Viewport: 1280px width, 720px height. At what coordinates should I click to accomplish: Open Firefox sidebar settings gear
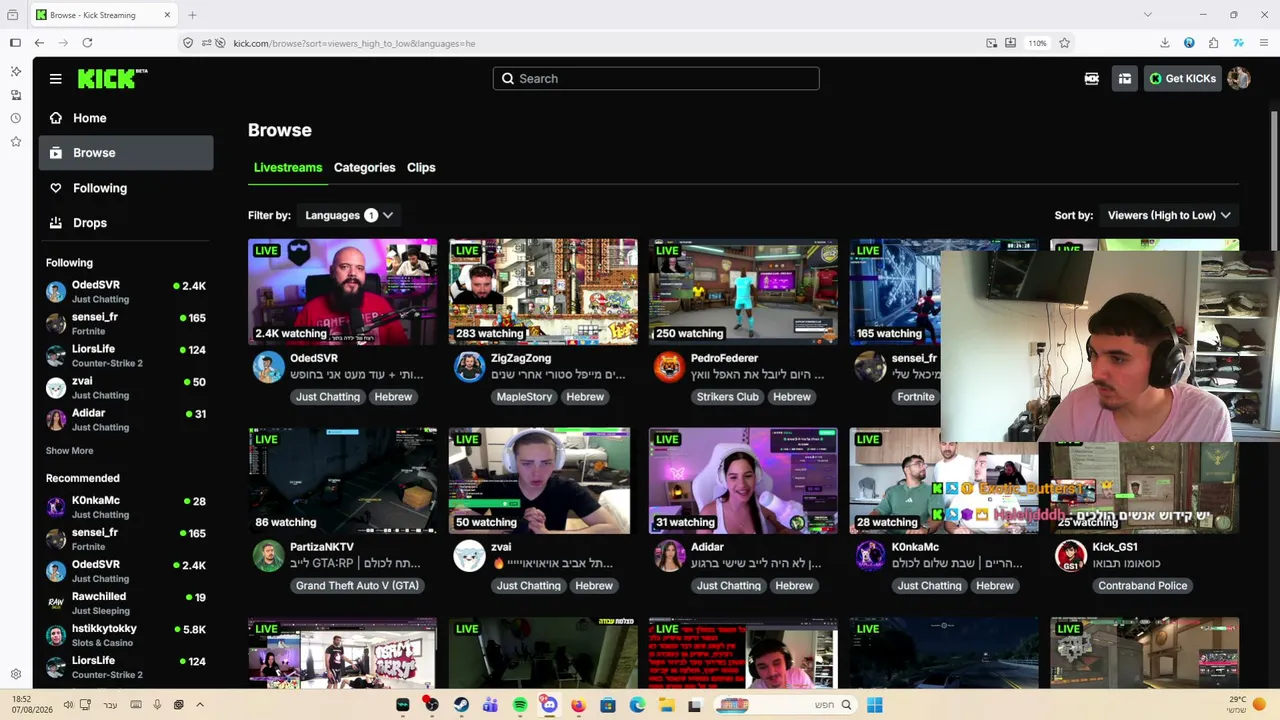click(x=15, y=674)
